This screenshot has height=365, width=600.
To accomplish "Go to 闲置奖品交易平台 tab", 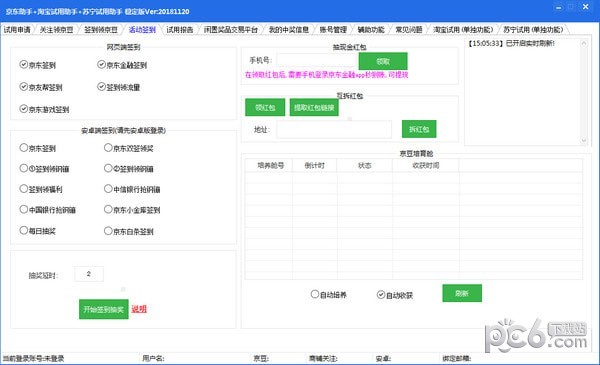I will tap(231, 29).
